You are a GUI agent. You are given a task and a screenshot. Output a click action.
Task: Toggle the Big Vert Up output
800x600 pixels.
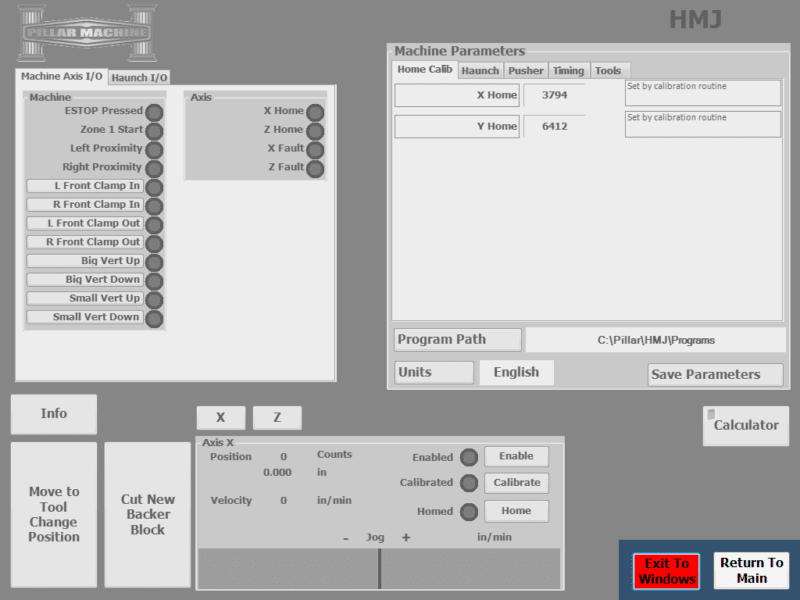pyautogui.click(x=85, y=261)
